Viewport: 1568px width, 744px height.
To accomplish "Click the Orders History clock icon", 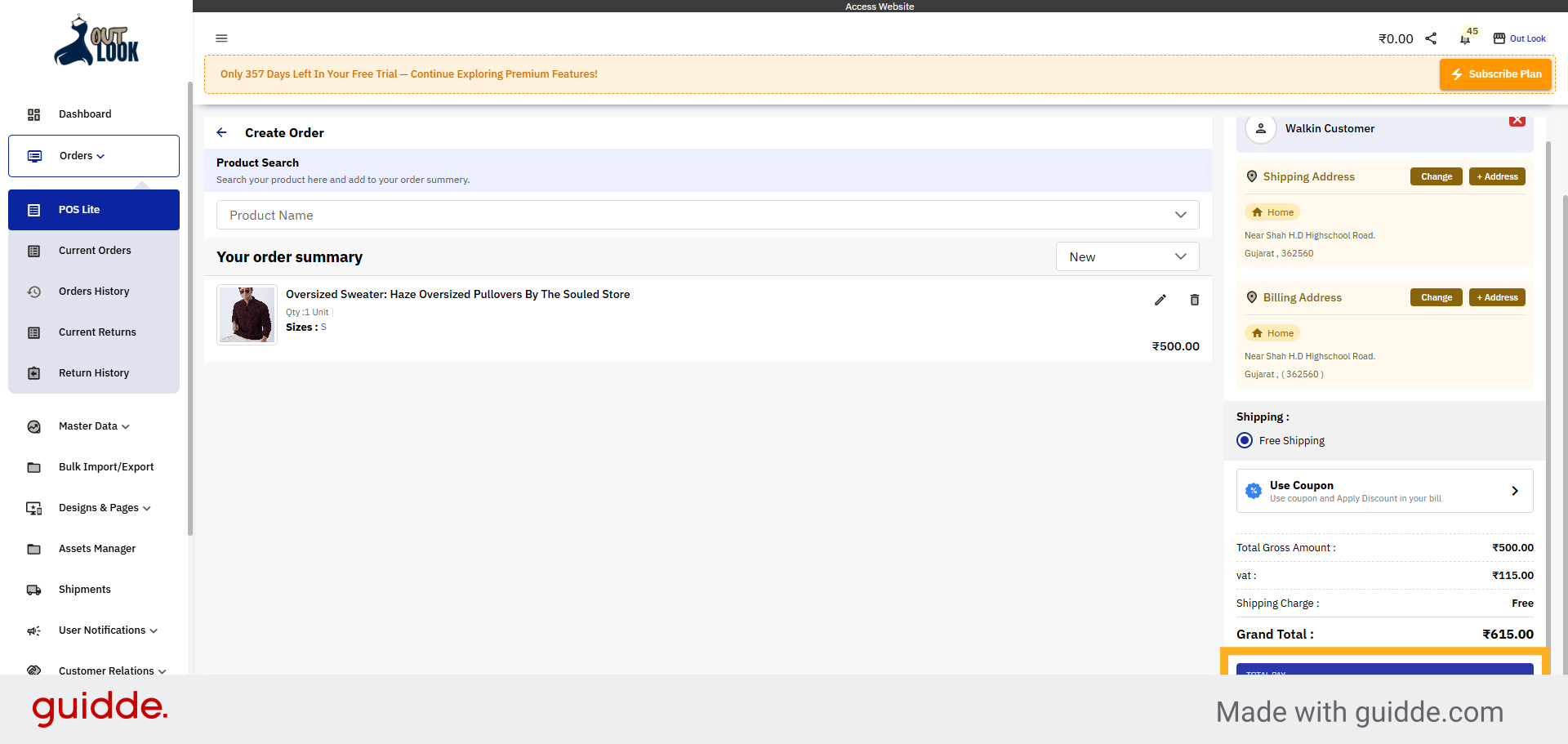I will [33, 292].
